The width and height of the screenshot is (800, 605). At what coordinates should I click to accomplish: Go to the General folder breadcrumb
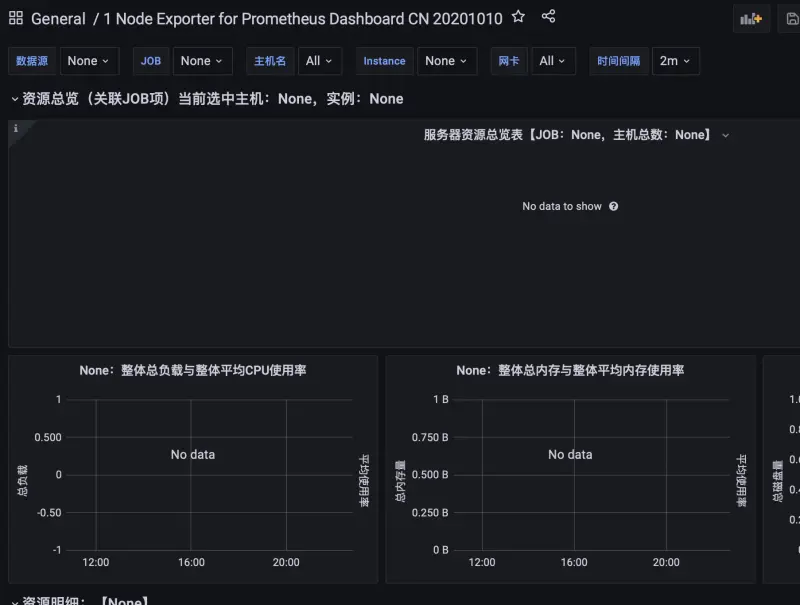click(58, 18)
